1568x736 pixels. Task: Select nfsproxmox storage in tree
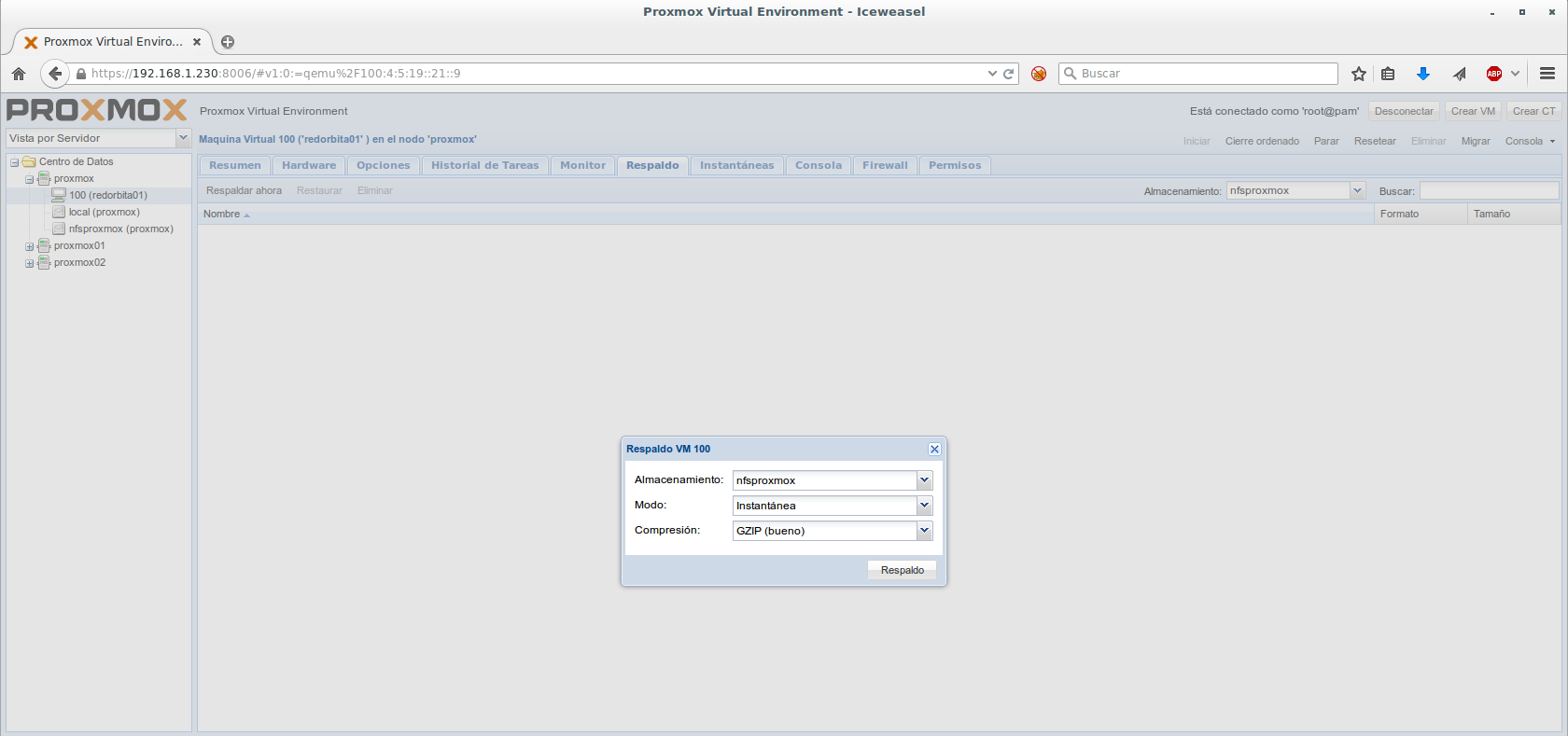point(120,229)
